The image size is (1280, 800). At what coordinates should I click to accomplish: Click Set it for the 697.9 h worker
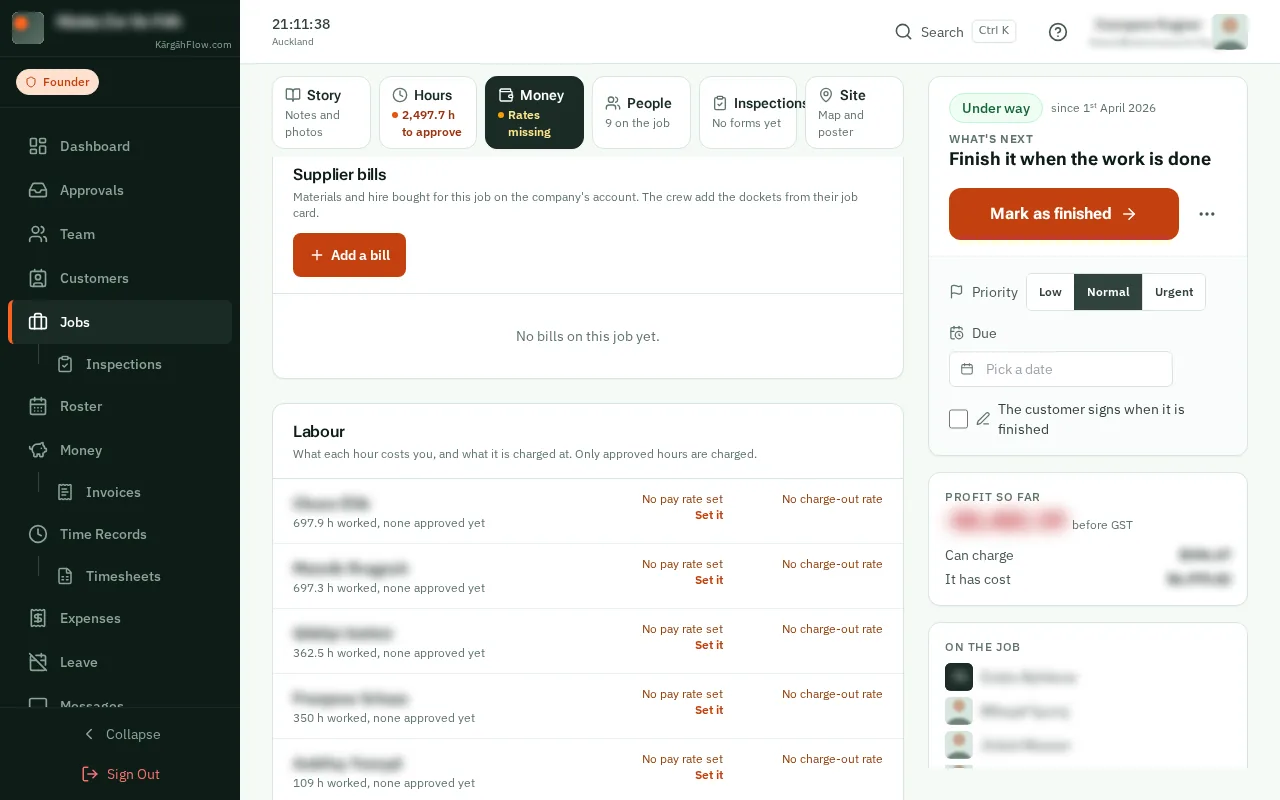[709, 515]
